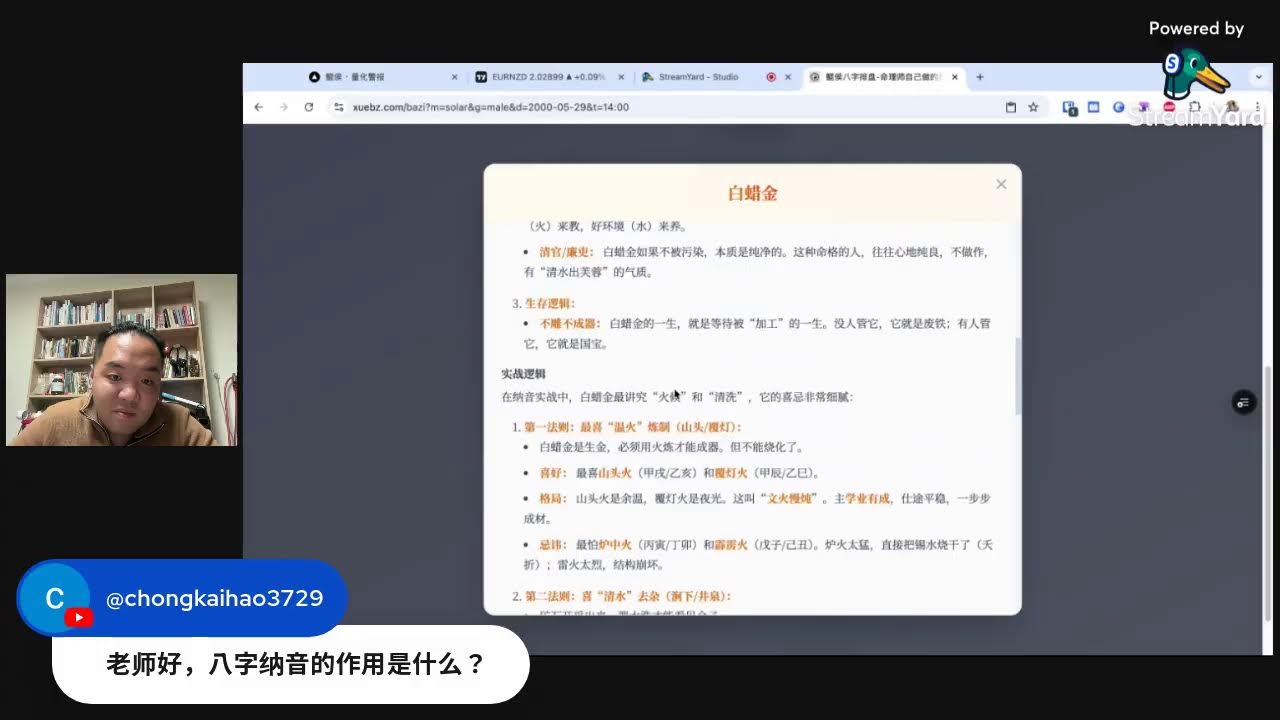Click the 文火慢炖 highlighted phrase

(x=790, y=498)
